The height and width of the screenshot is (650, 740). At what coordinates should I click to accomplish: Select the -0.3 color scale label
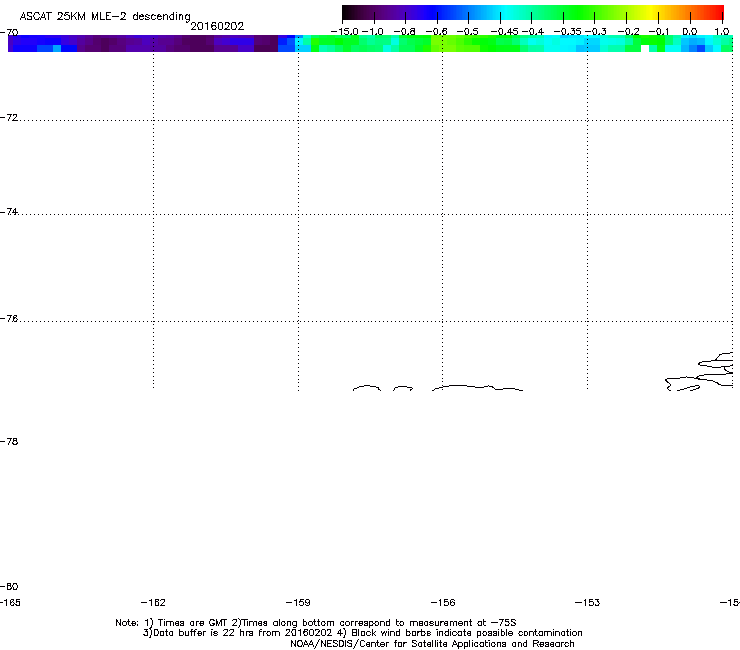coord(596,32)
